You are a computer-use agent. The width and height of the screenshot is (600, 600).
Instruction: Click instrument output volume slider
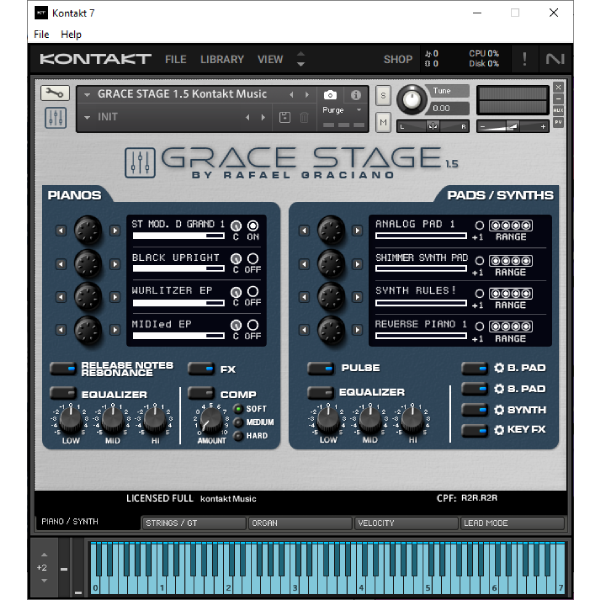(x=512, y=126)
